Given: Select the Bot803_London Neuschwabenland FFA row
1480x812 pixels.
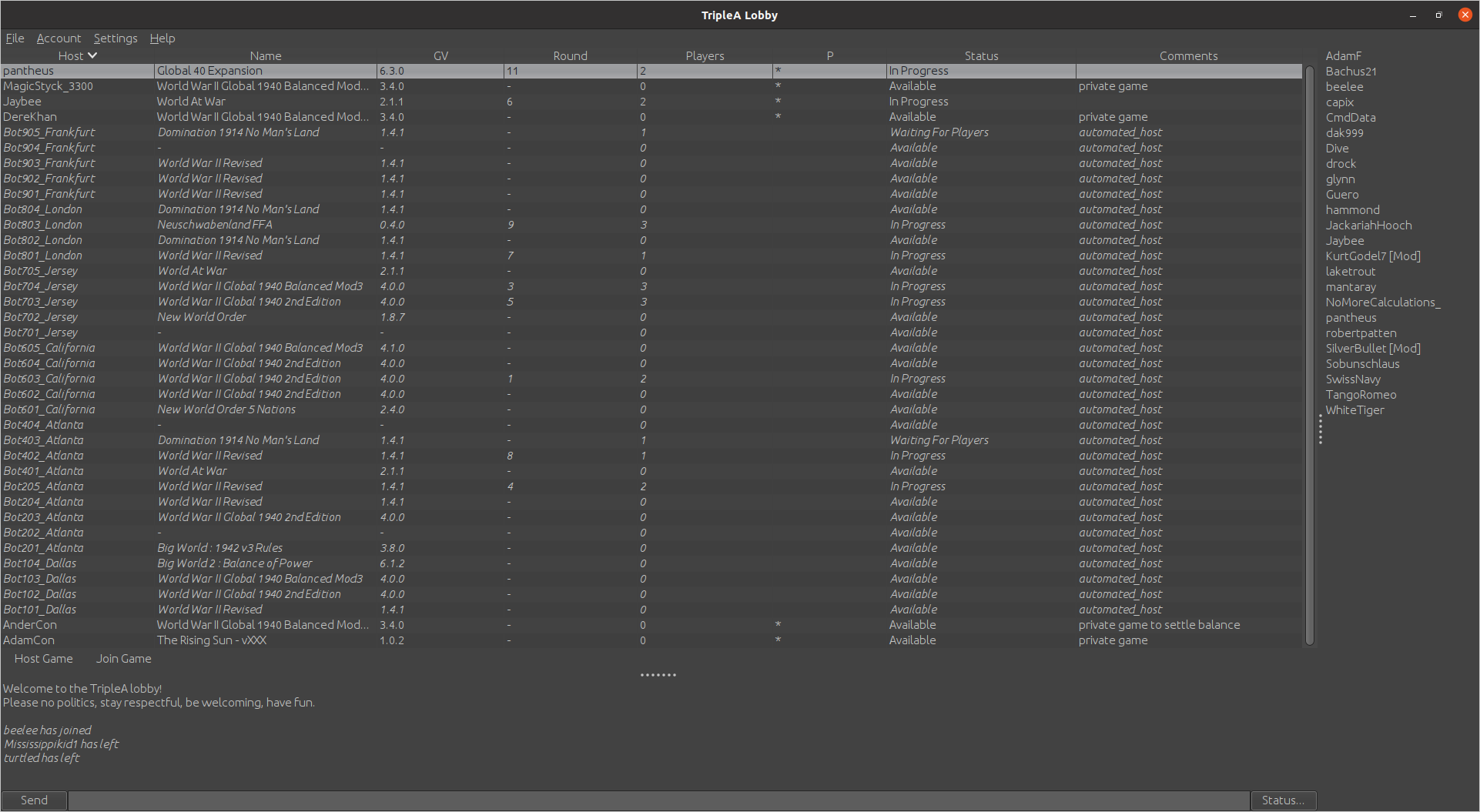Looking at the screenshot, I should tap(651, 225).
